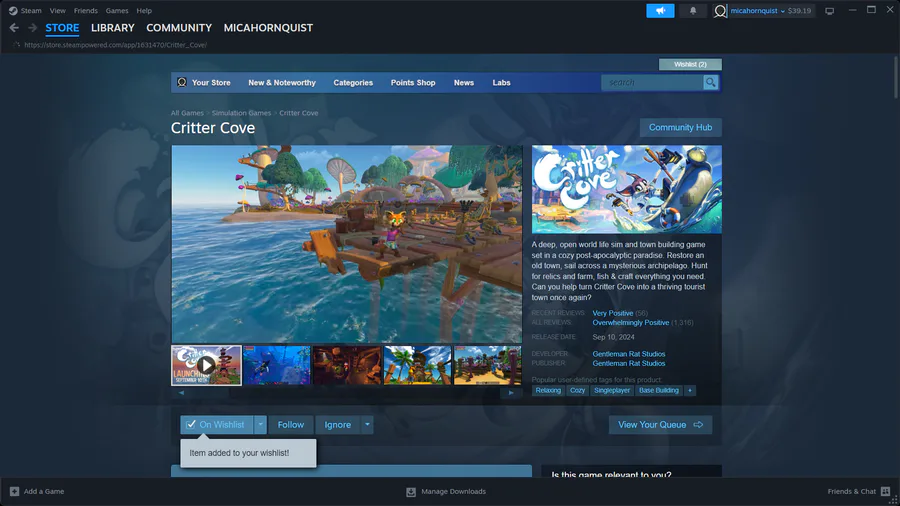Click the page vertical scrollbar
This screenshot has width=900, height=506.
pyautogui.click(x=895, y=77)
